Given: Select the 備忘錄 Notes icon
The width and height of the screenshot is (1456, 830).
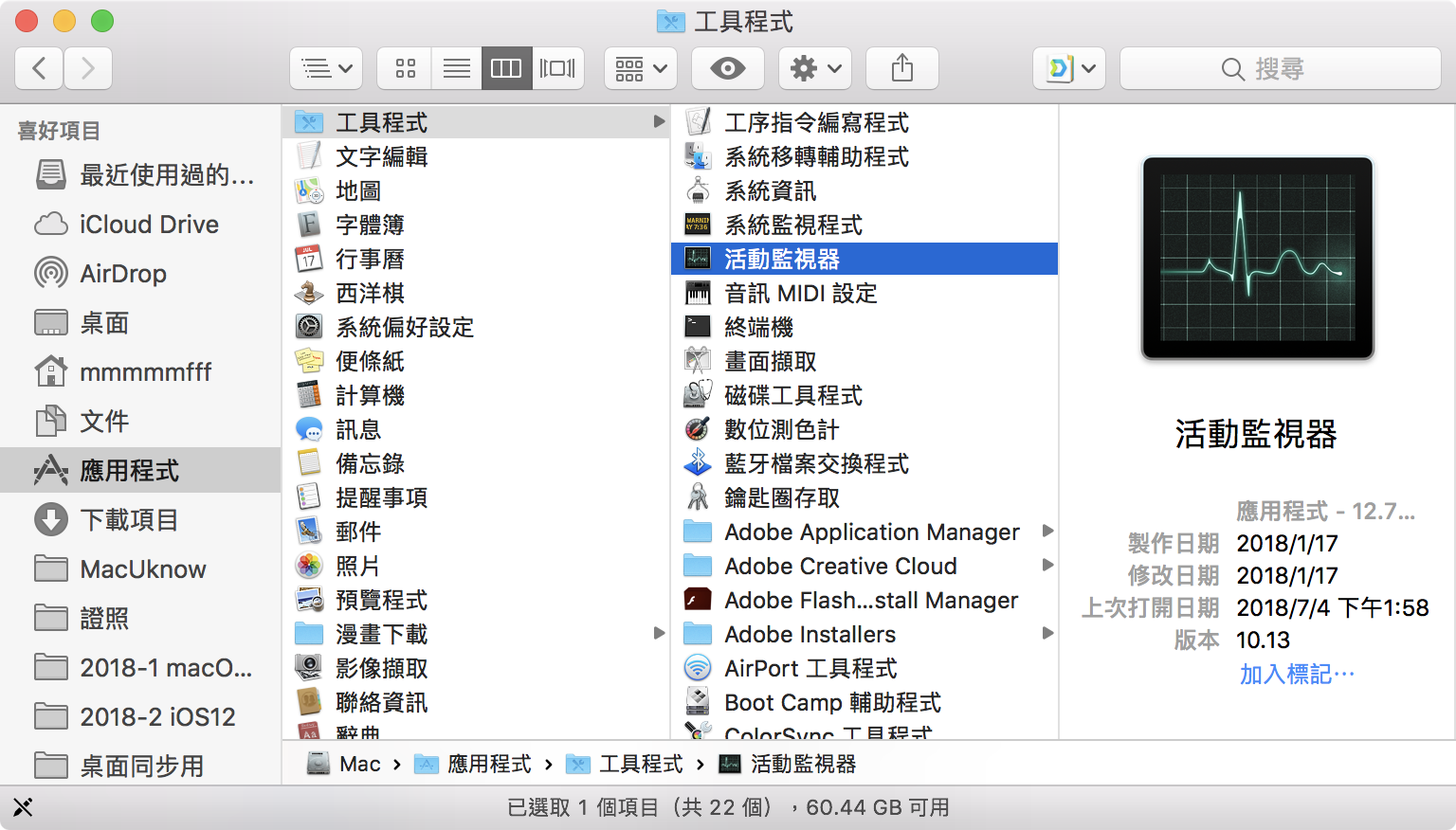Looking at the screenshot, I should click(309, 463).
